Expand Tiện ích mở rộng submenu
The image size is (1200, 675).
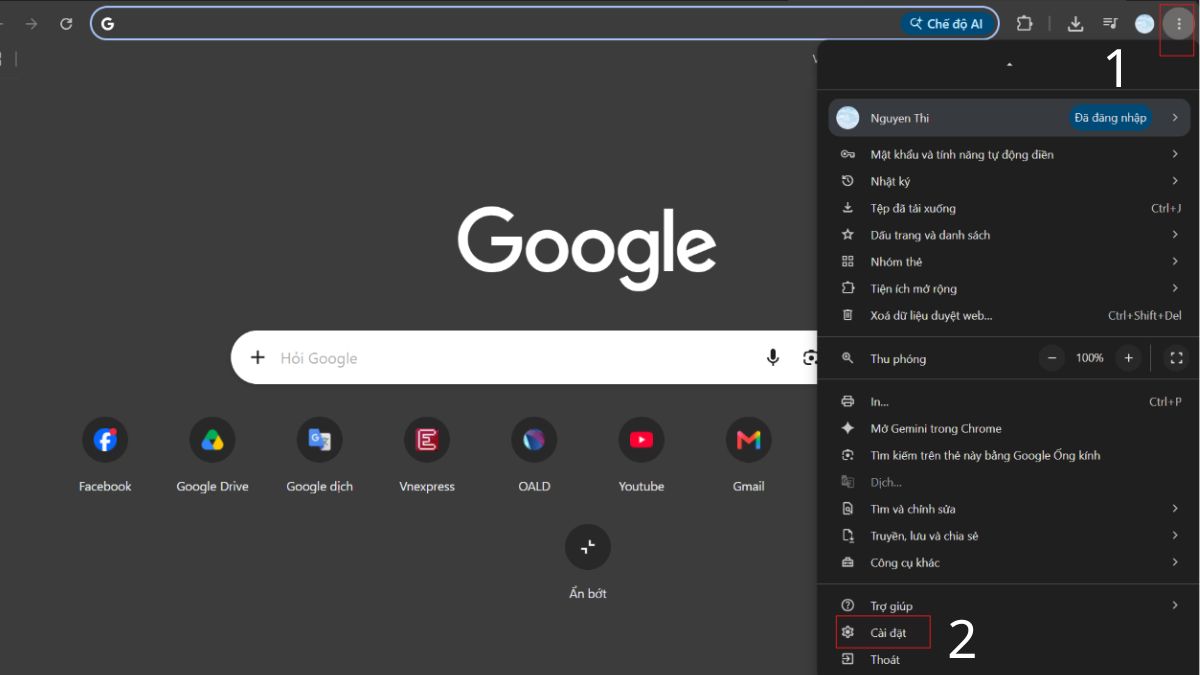[1009, 289]
